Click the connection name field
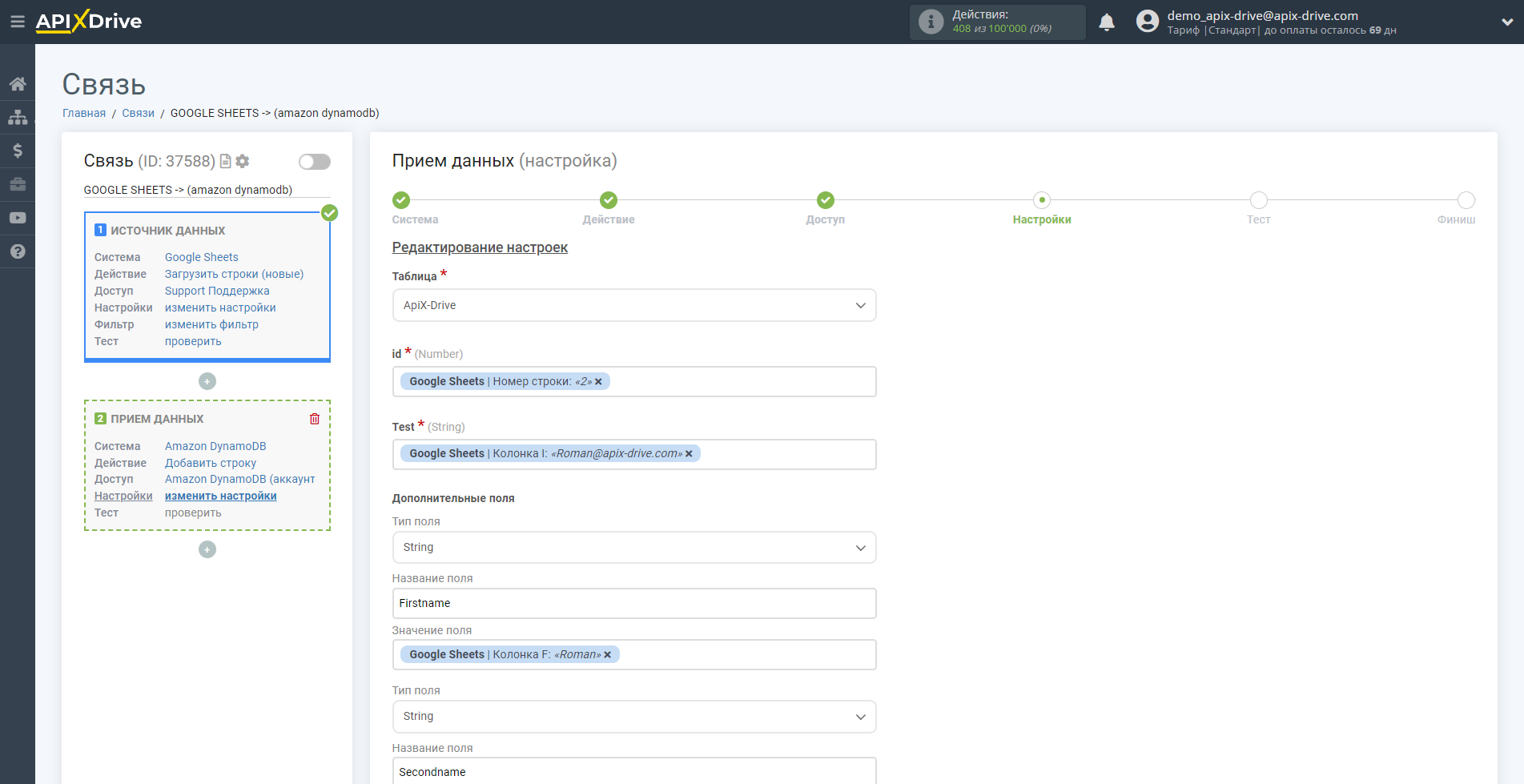The width and height of the screenshot is (1524, 784). (x=207, y=190)
